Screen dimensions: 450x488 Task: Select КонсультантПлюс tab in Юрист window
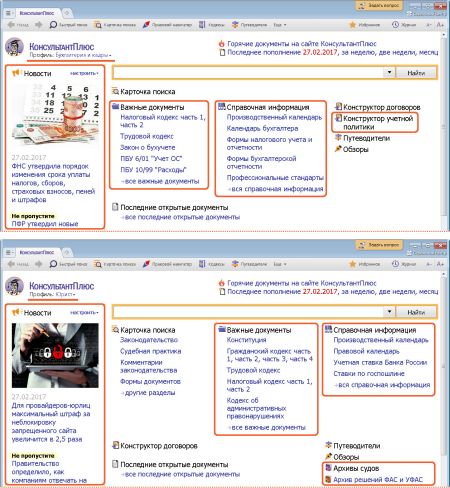tap(37, 252)
